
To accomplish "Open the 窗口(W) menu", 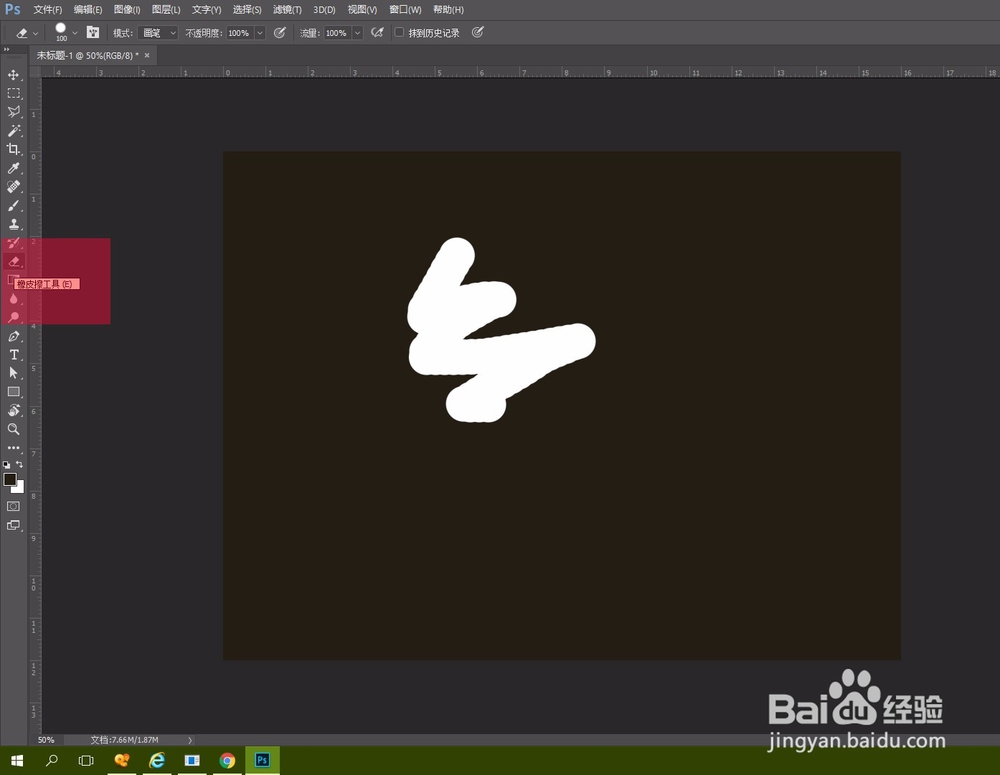I will (x=405, y=10).
